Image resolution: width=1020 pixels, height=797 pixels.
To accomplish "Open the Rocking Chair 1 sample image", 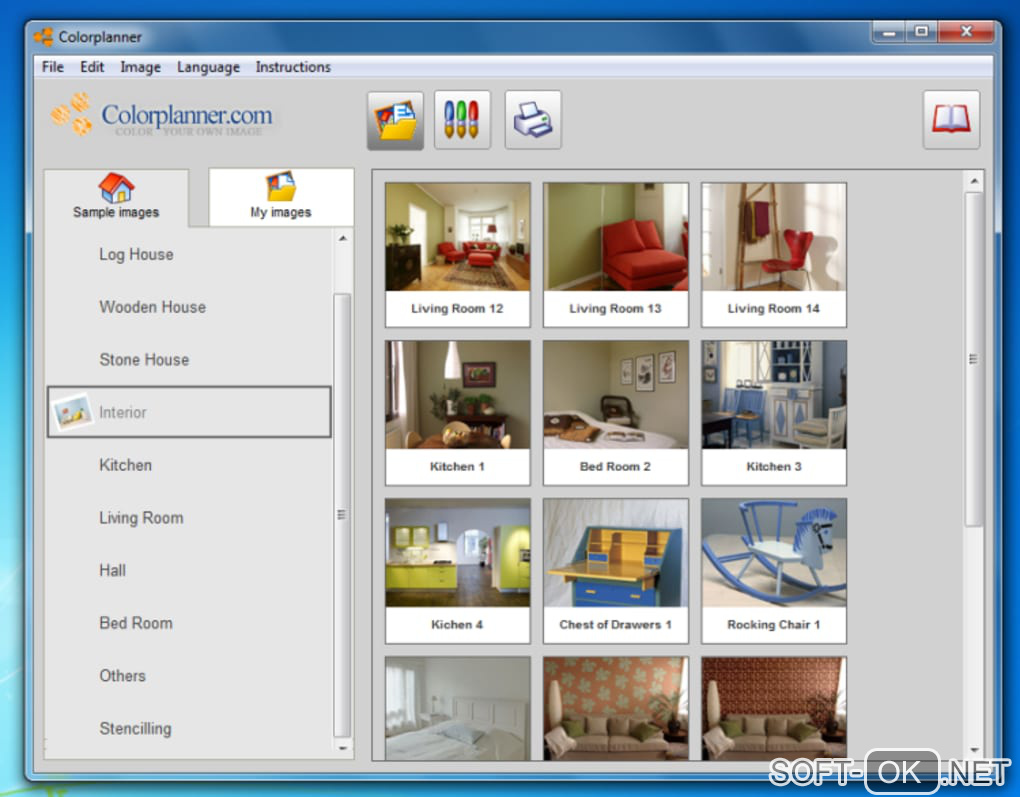I will pyautogui.click(x=773, y=571).
